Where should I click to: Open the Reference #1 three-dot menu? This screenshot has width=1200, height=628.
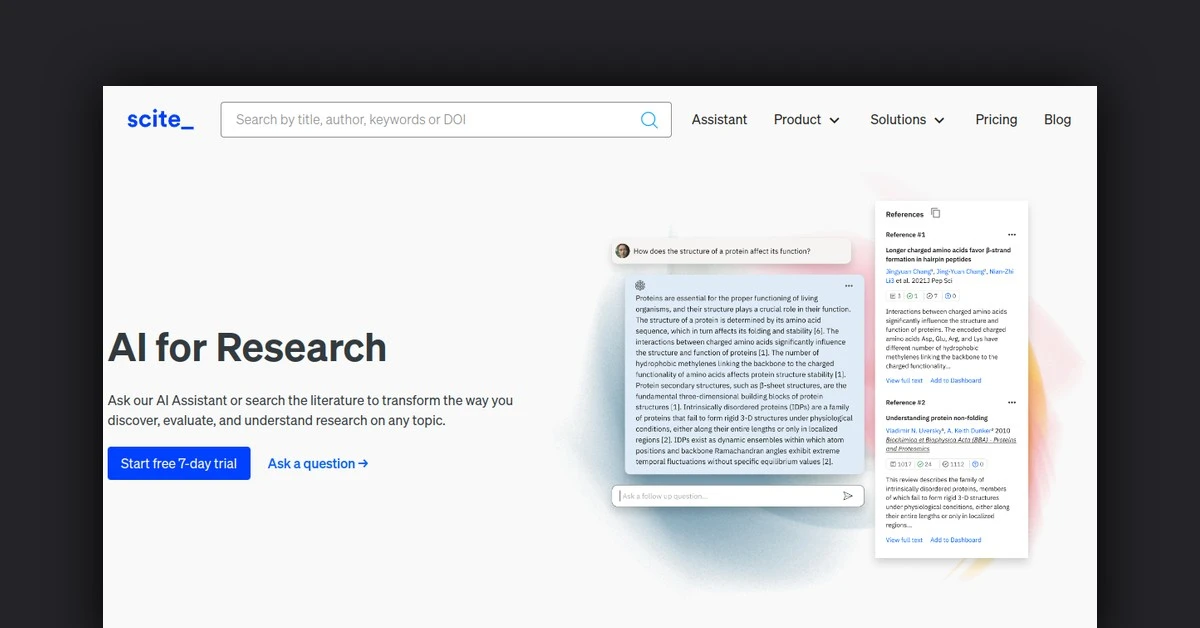coord(1012,234)
